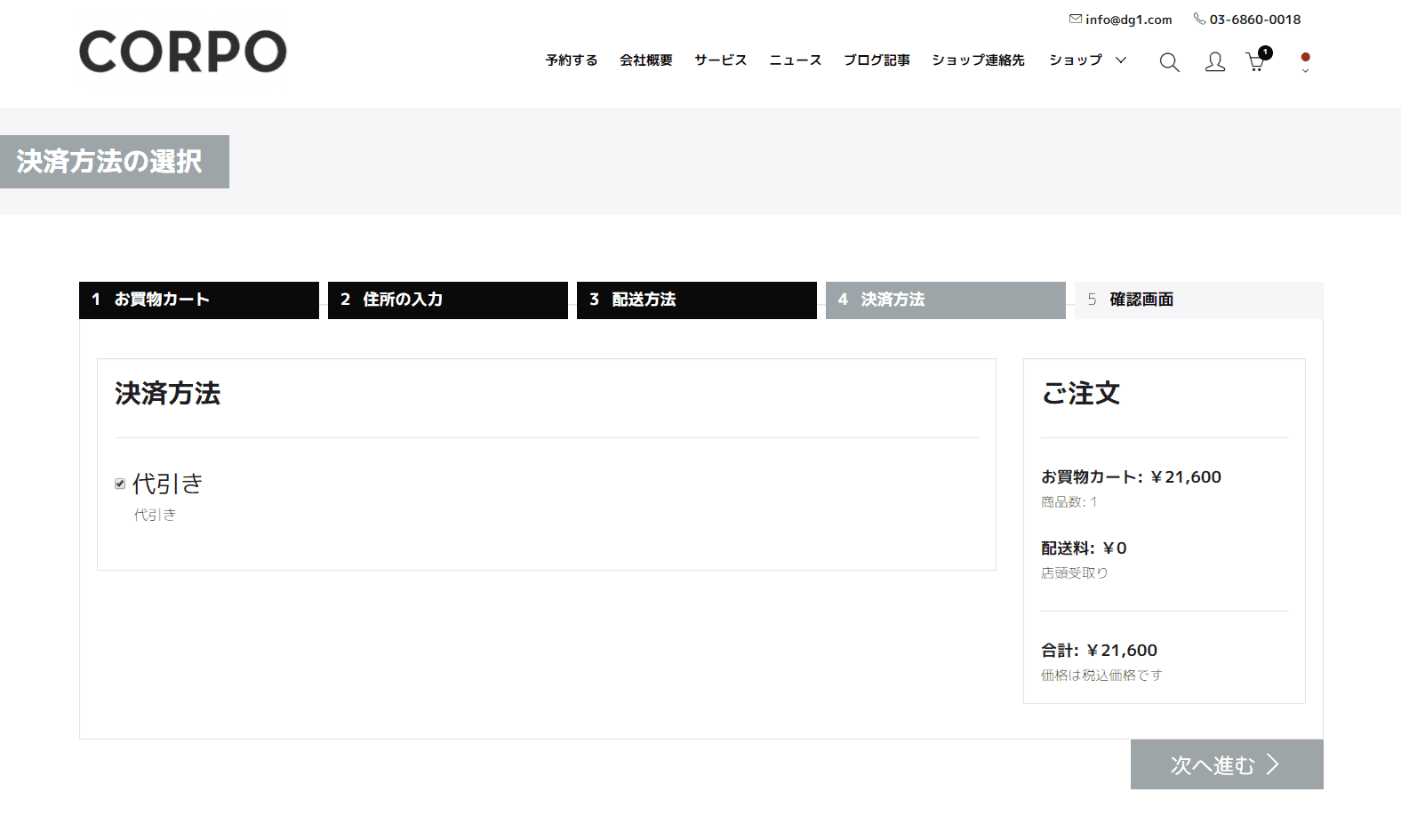Open the ショップ連絡先 menu item

point(978,60)
